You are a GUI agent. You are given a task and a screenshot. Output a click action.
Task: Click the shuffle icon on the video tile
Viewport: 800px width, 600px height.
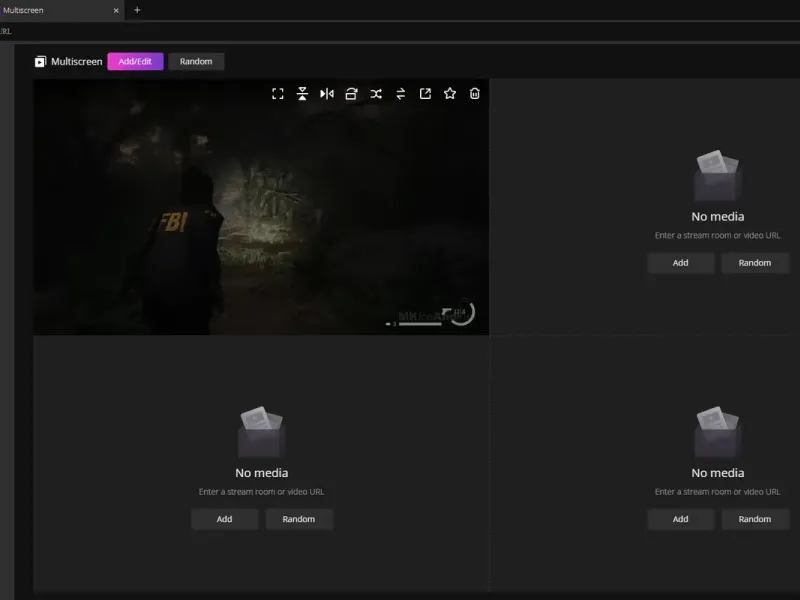[x=376, y=94]
